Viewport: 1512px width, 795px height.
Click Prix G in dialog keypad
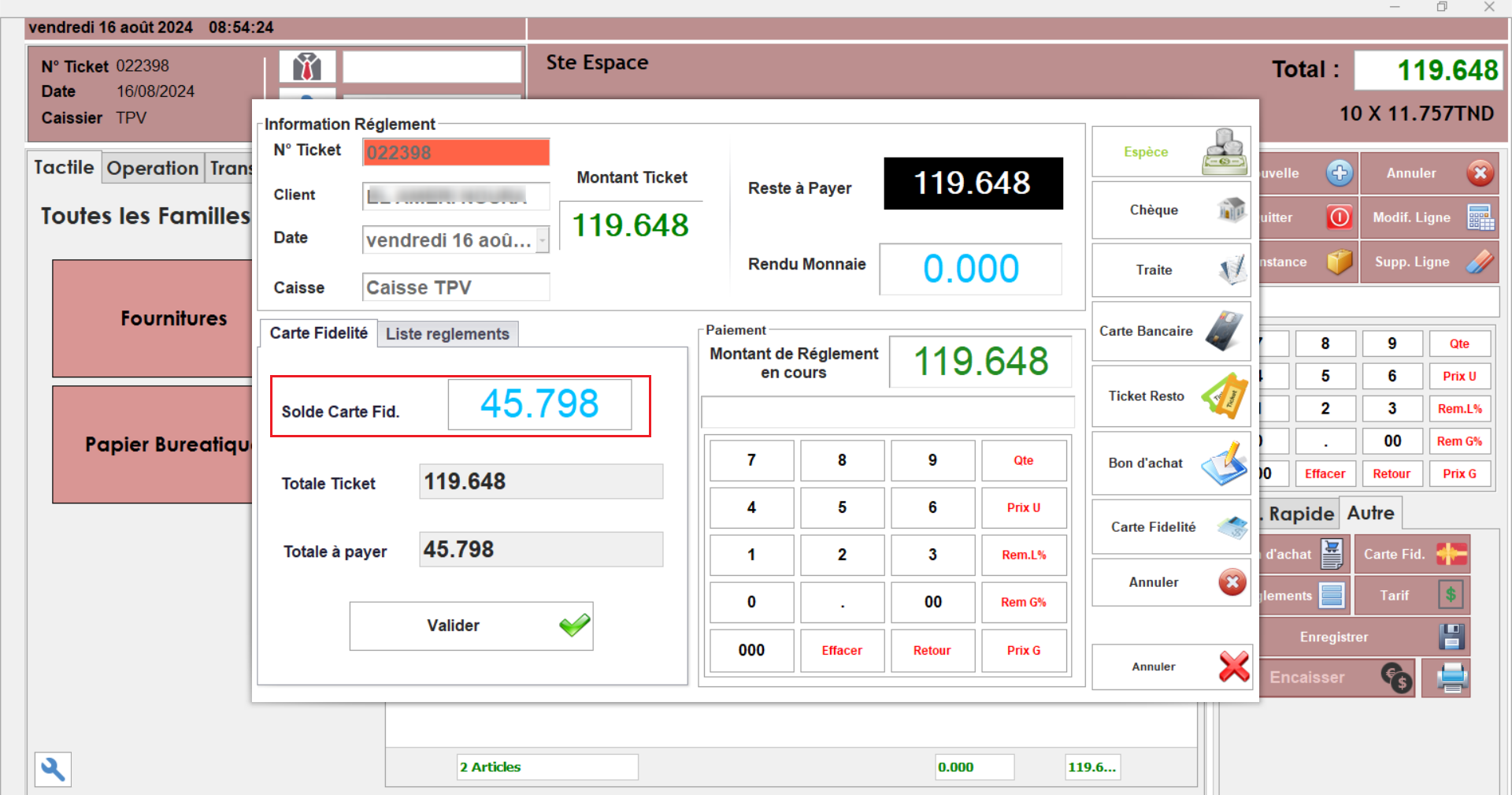tap(1024, 650)
